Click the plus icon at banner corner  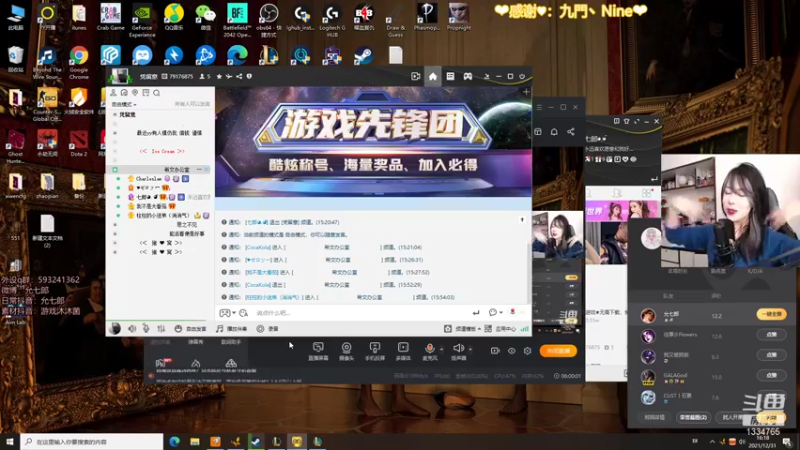click(526, 92)
